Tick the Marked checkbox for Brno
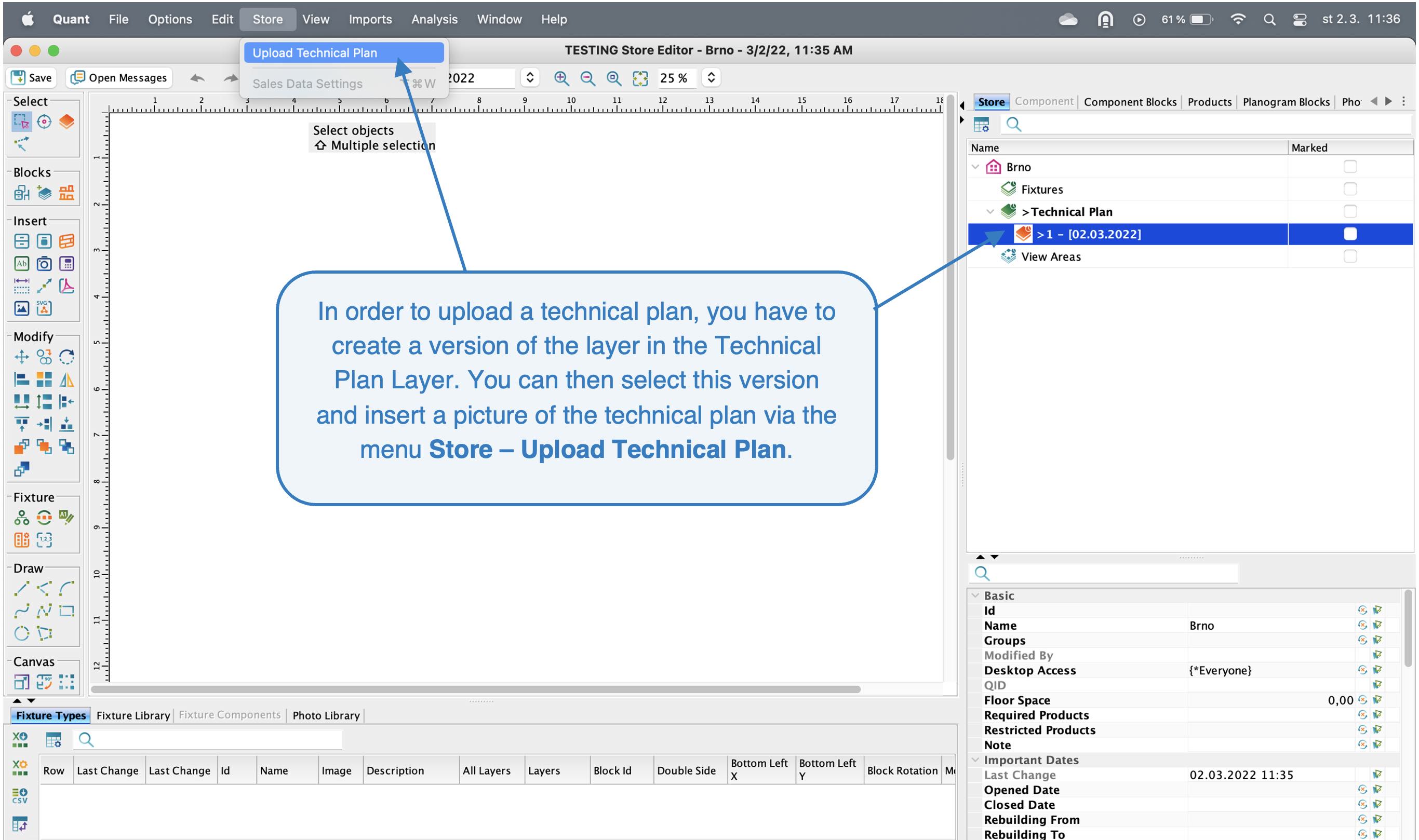The image size is (1419, 840). 1350,167
